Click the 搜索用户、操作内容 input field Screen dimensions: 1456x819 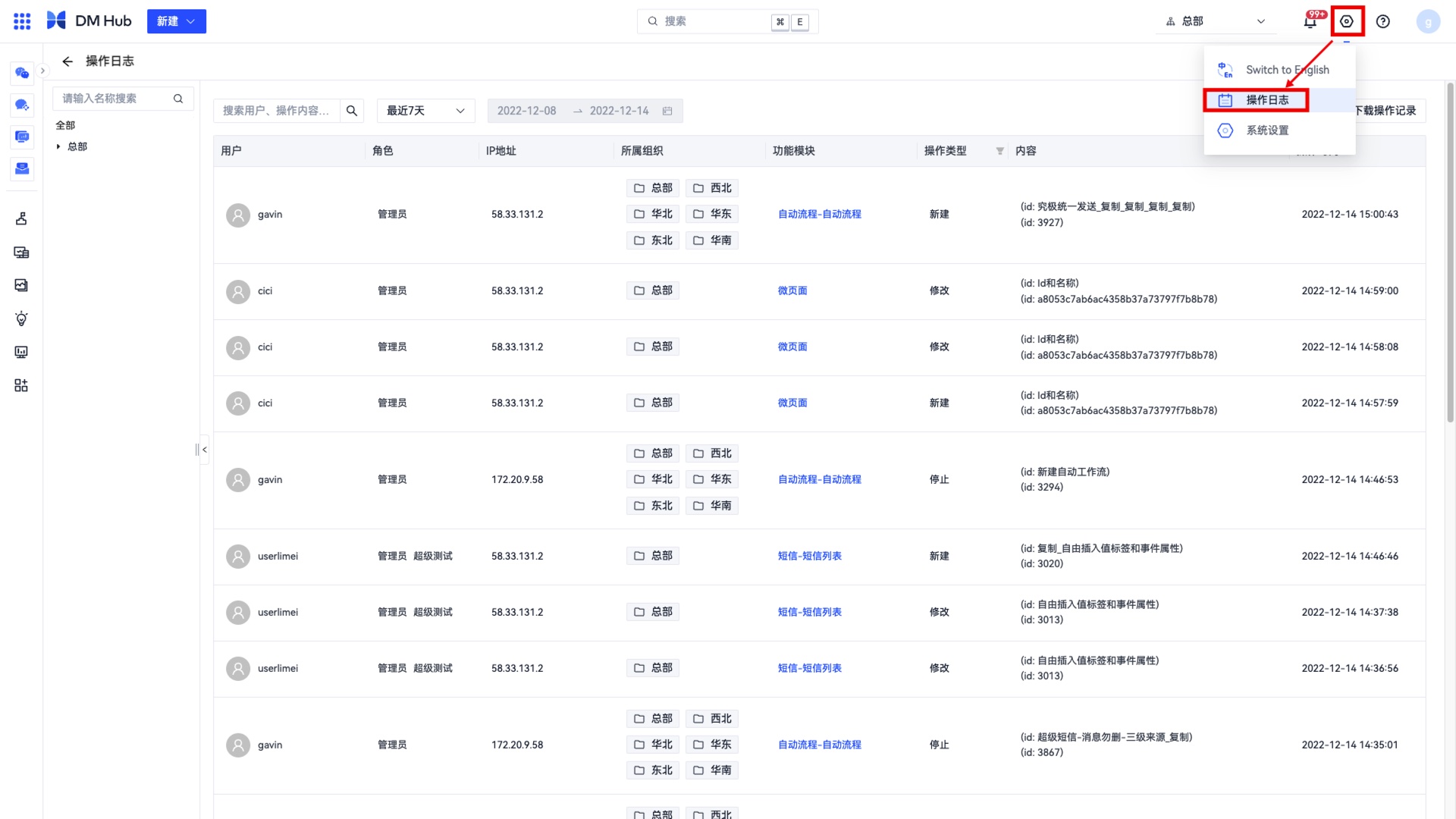[x=277, y=111]
